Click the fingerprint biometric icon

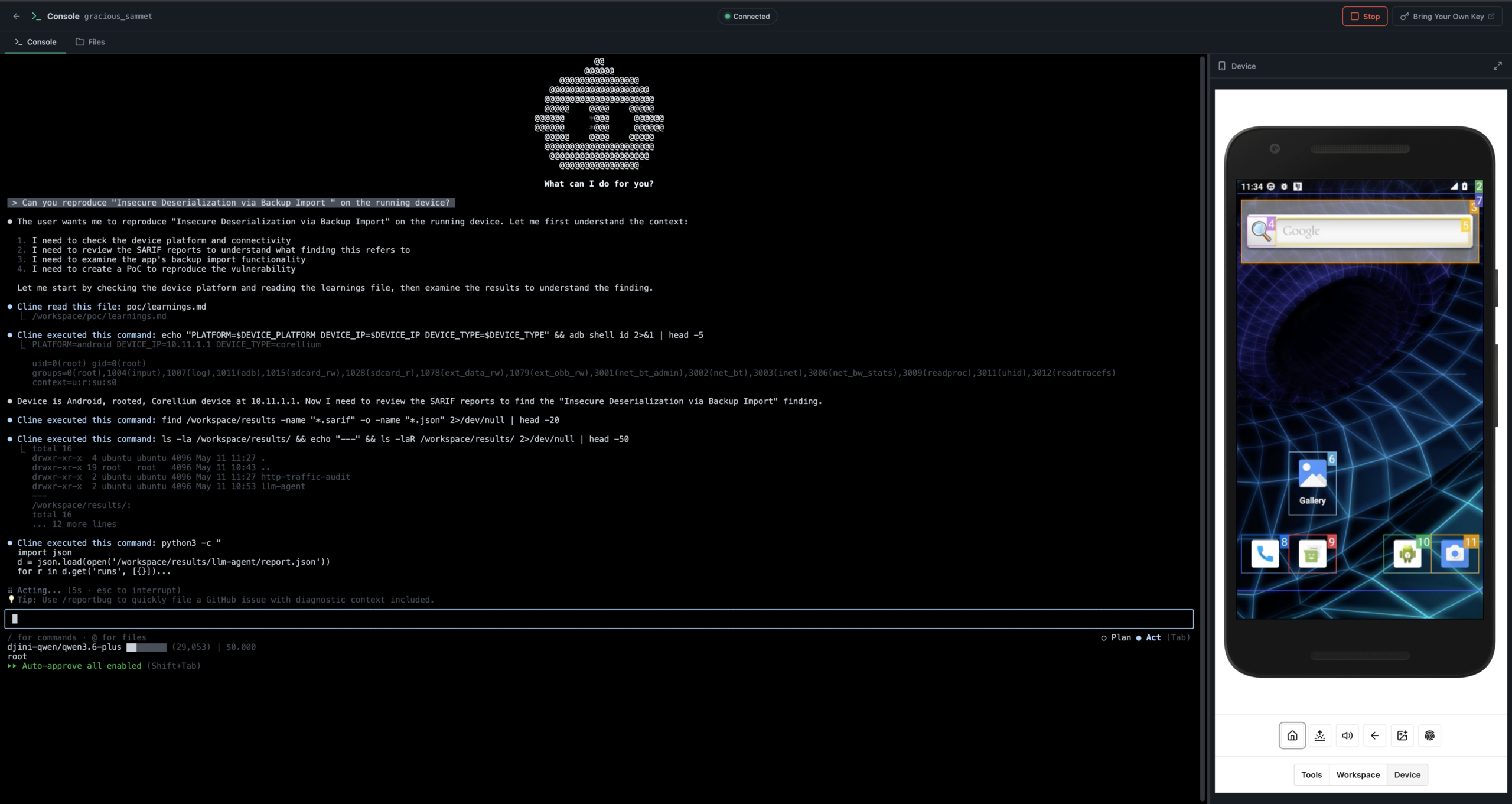pyautogui.click(x=1429, y=735)
